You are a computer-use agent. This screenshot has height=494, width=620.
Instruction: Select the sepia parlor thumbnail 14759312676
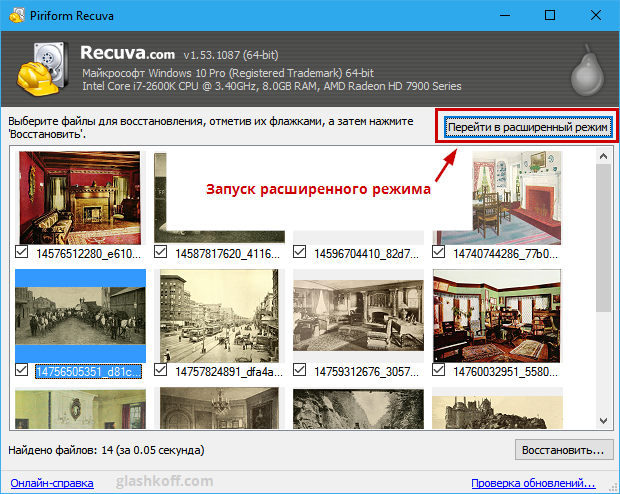tap(358, 316)
